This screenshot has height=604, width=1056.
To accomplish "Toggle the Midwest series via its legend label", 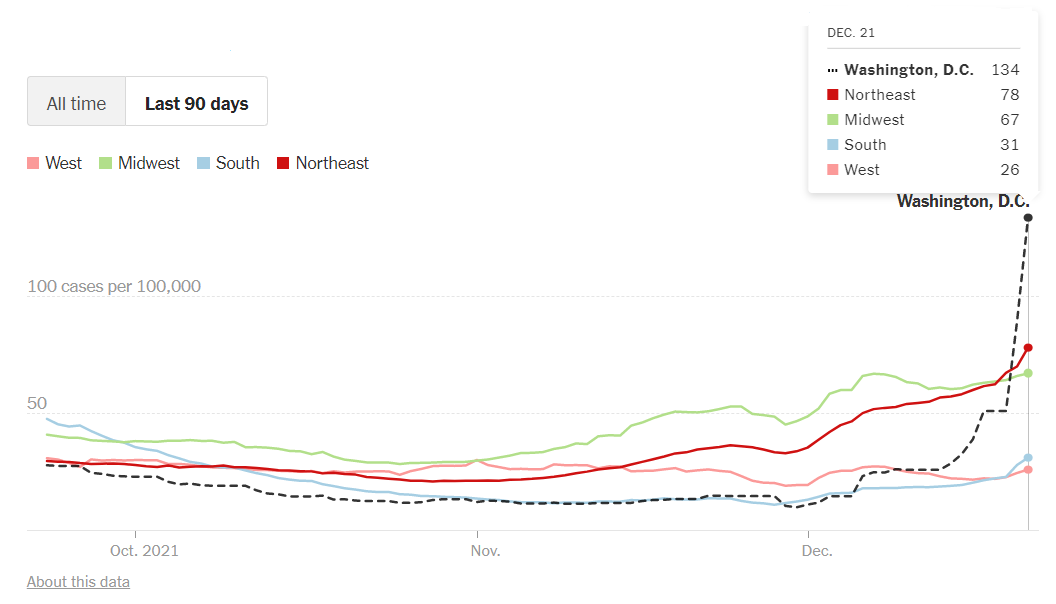I will [149, 162].
